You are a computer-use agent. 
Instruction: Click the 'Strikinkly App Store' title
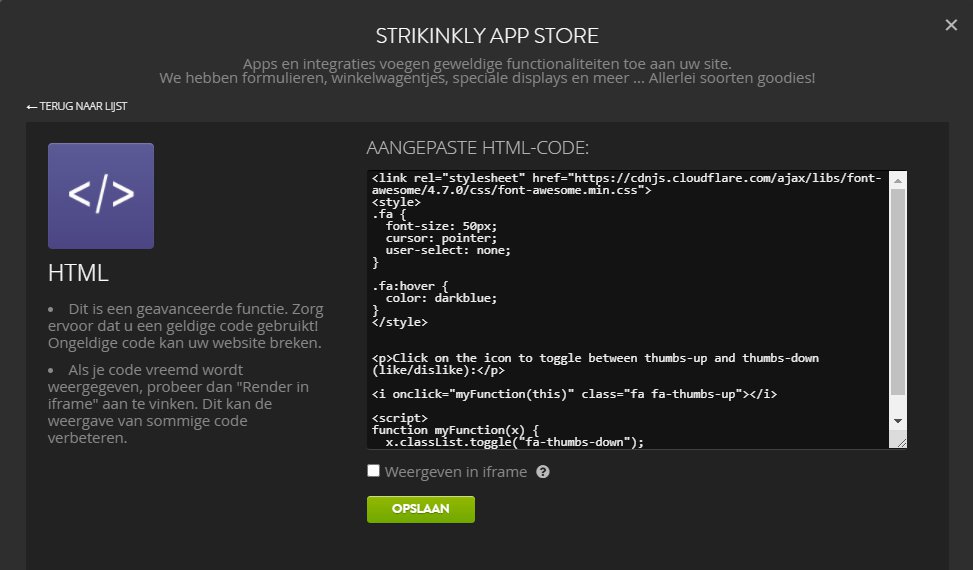[x=487, y=36]
